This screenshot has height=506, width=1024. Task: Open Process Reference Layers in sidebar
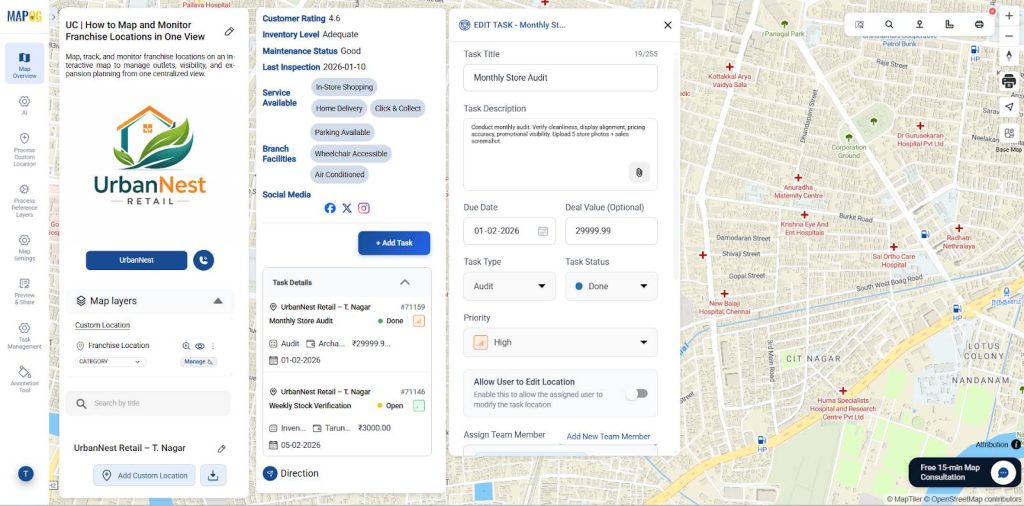tap(24, 200)
